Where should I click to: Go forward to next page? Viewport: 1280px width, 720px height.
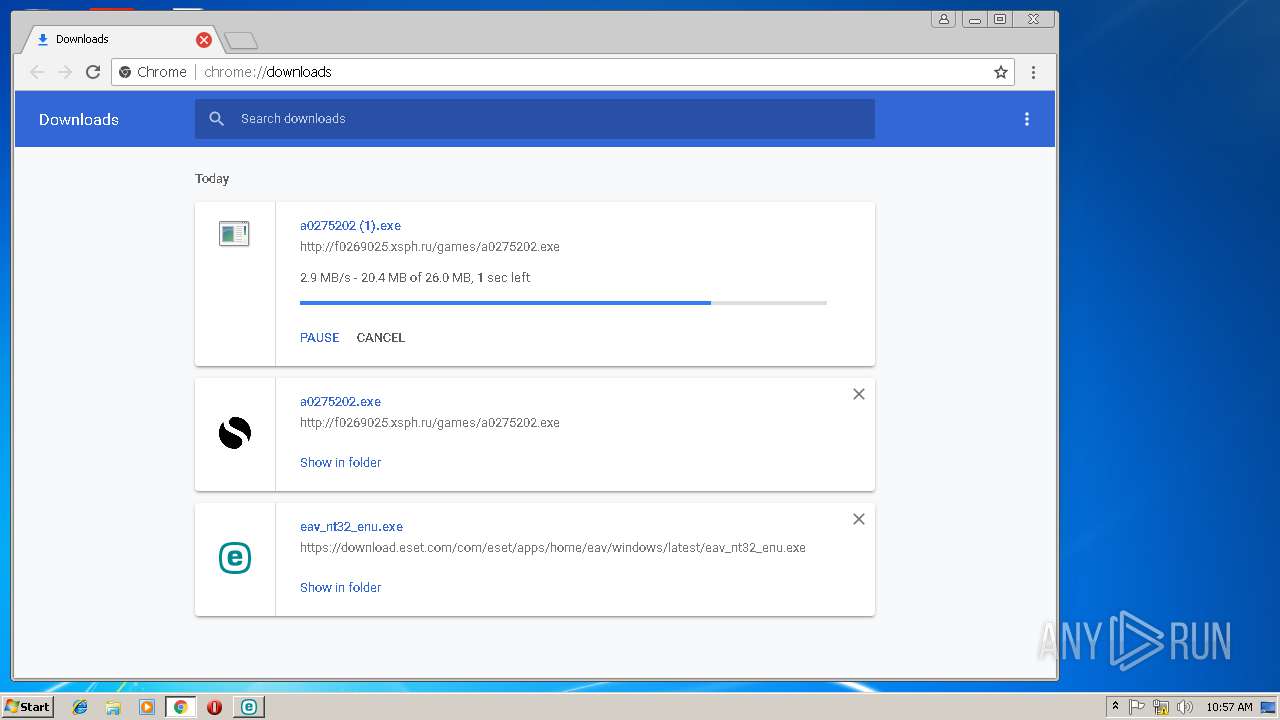click(65, 72)
